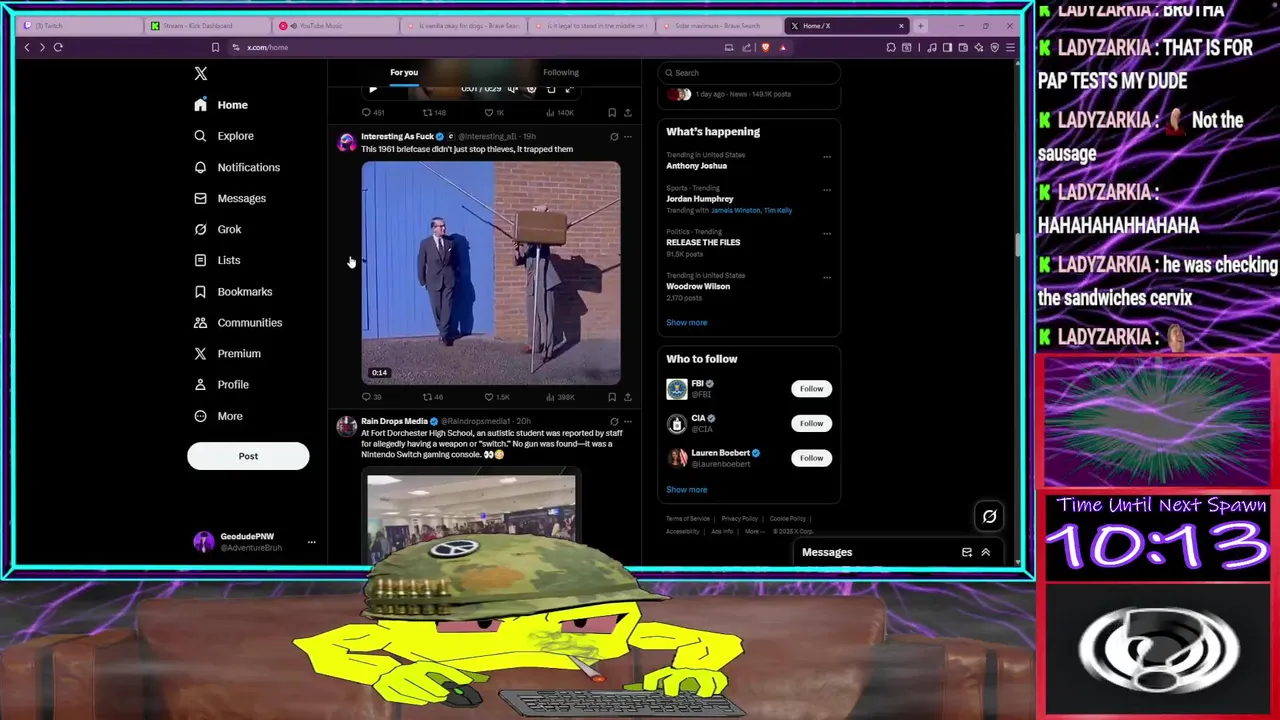The width and height of the screenshot is (1280, 720).
Task: Reload the page in Brave
Action: [x=58, y=47]
